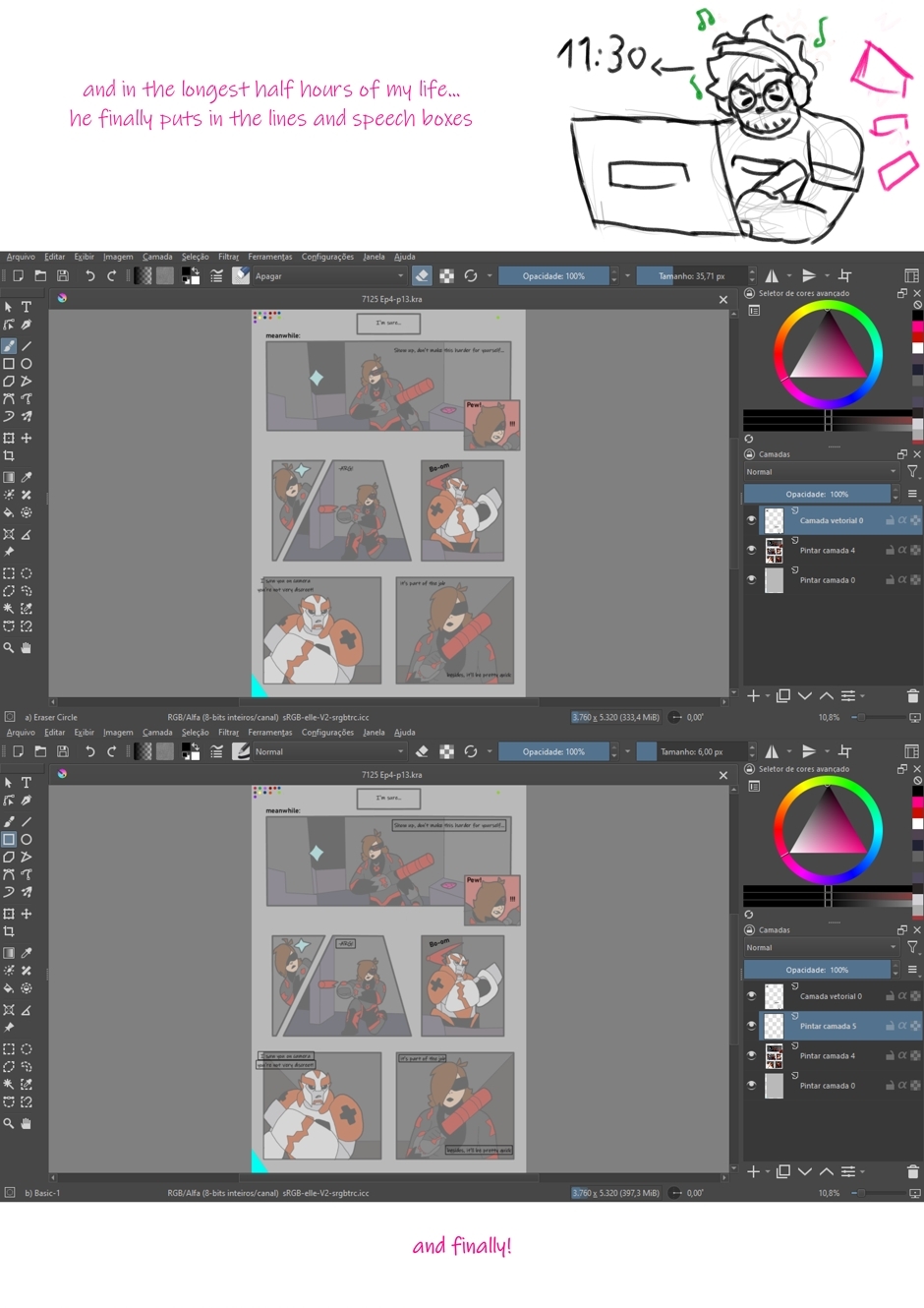Screen dimensions: 924x1308
Task: Select the Zoom magnifier tool in the upper Krita window
Action: [x=9, y=648]
